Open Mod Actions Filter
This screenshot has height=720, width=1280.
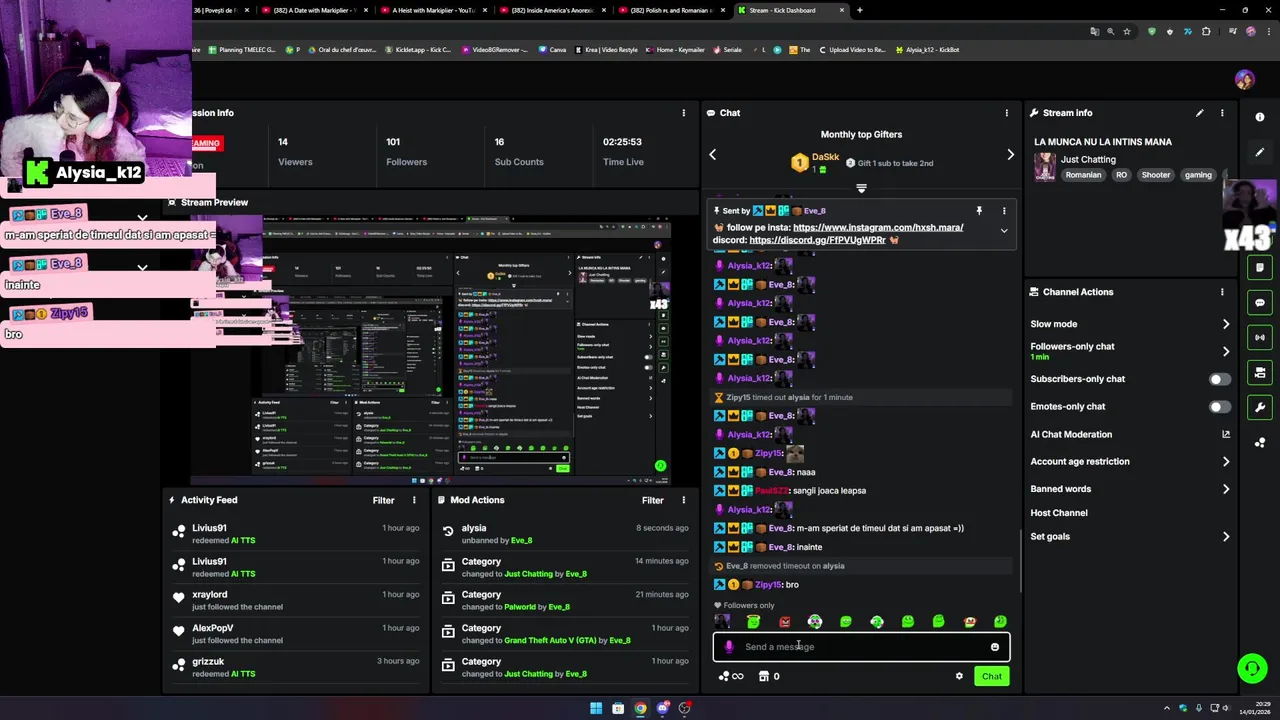(x=653, y=500)
